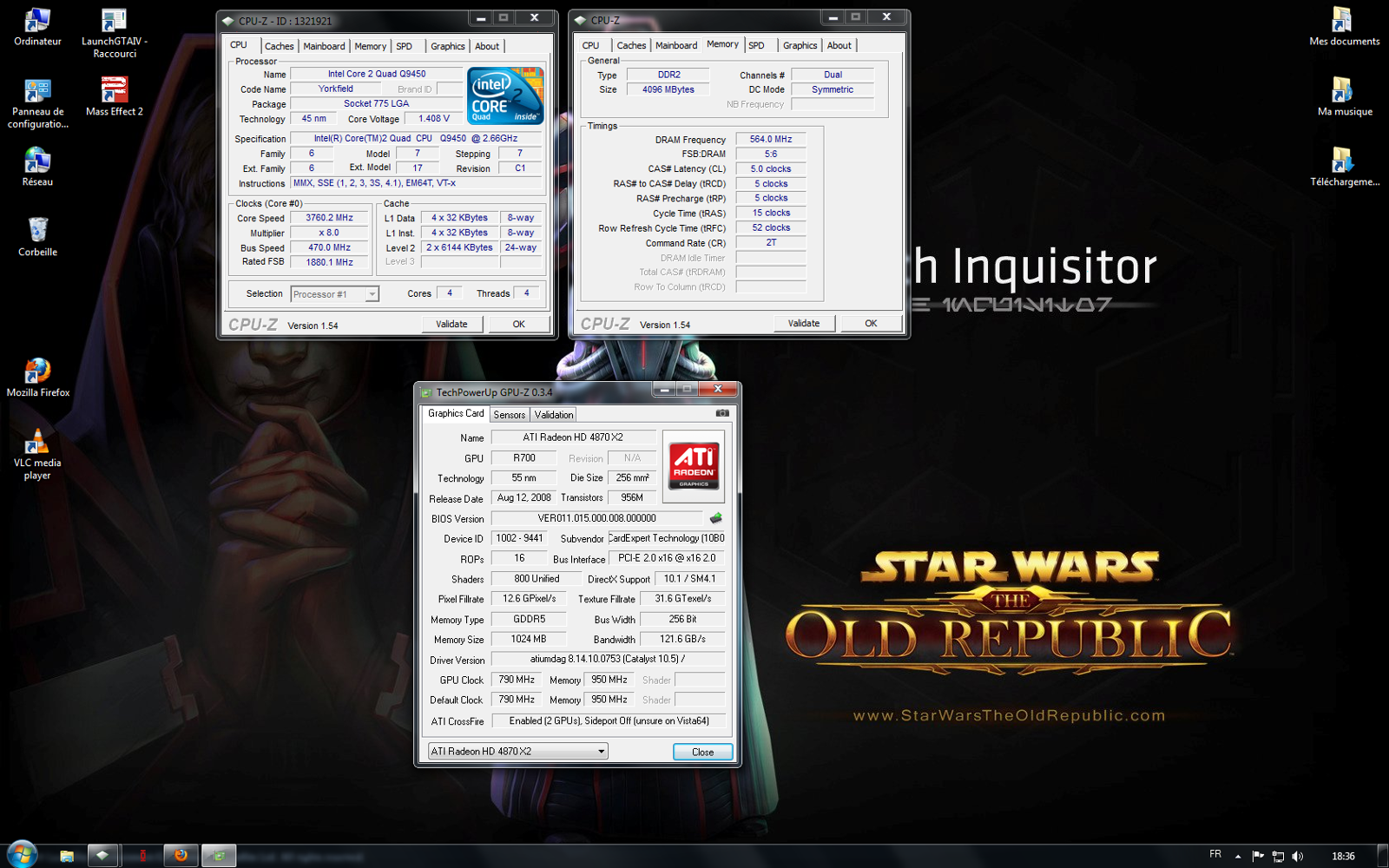Open the FR language indicator

click(x=1215, y=855)
